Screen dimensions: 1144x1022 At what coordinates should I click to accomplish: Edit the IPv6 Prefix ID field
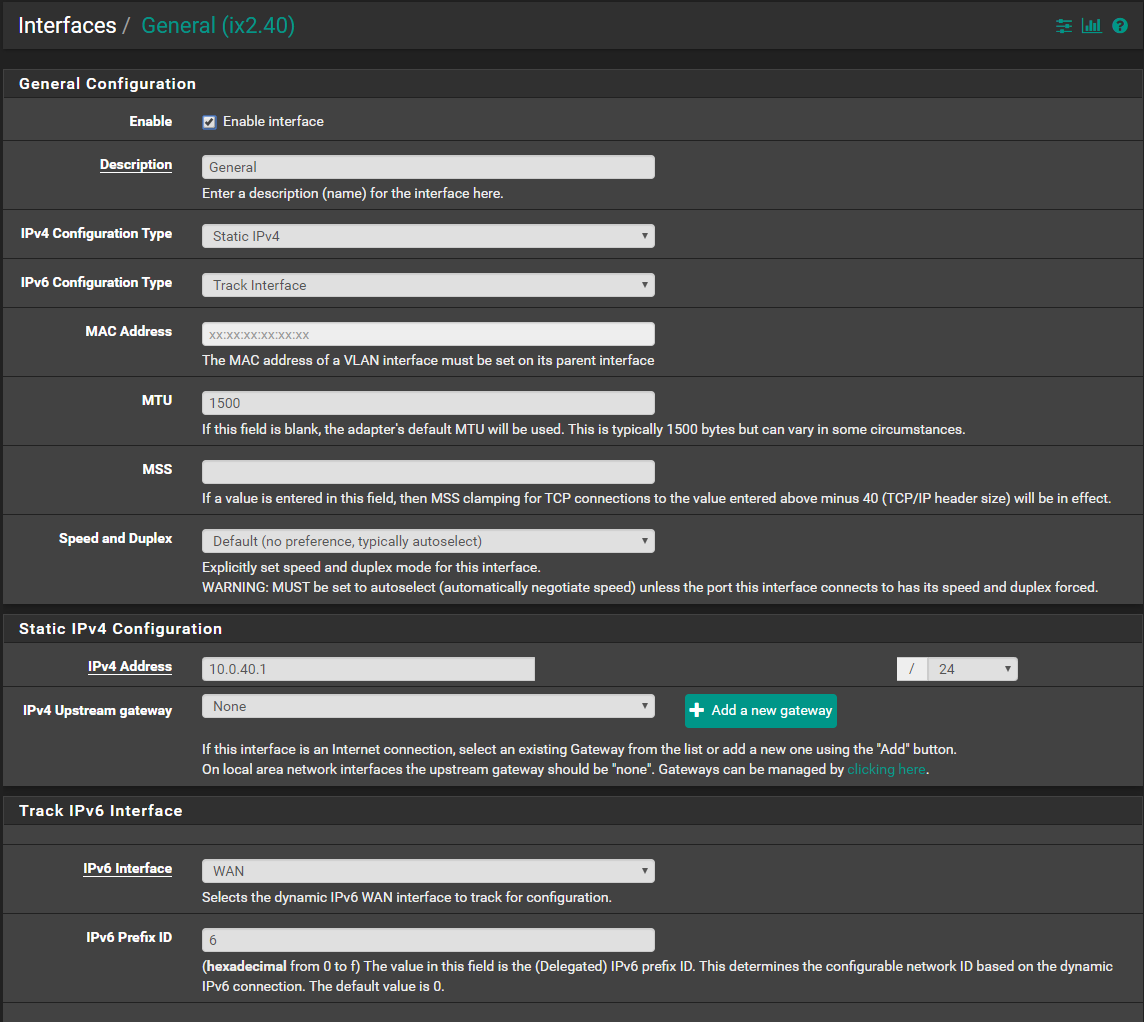[428, 940]
